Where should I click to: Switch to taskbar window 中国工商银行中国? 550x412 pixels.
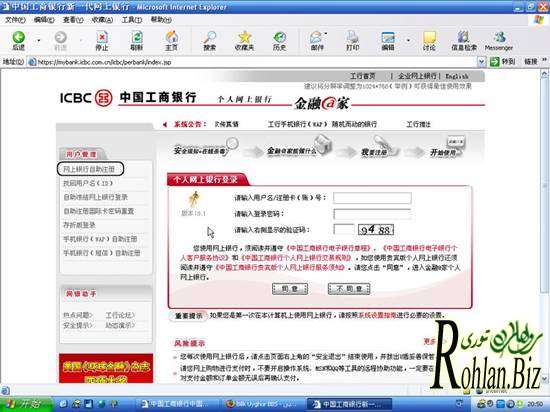tap(177, 404)
